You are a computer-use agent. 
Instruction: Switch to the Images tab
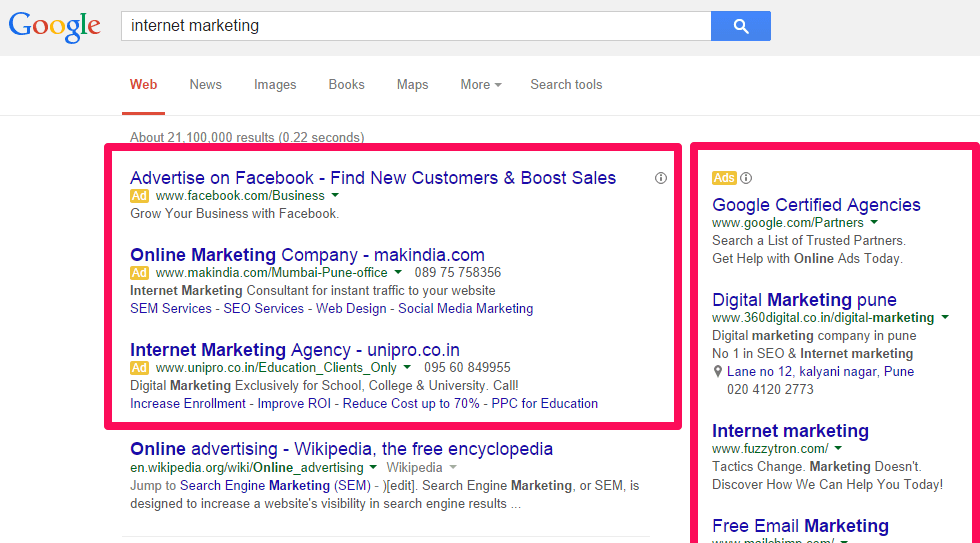point(275,84)
